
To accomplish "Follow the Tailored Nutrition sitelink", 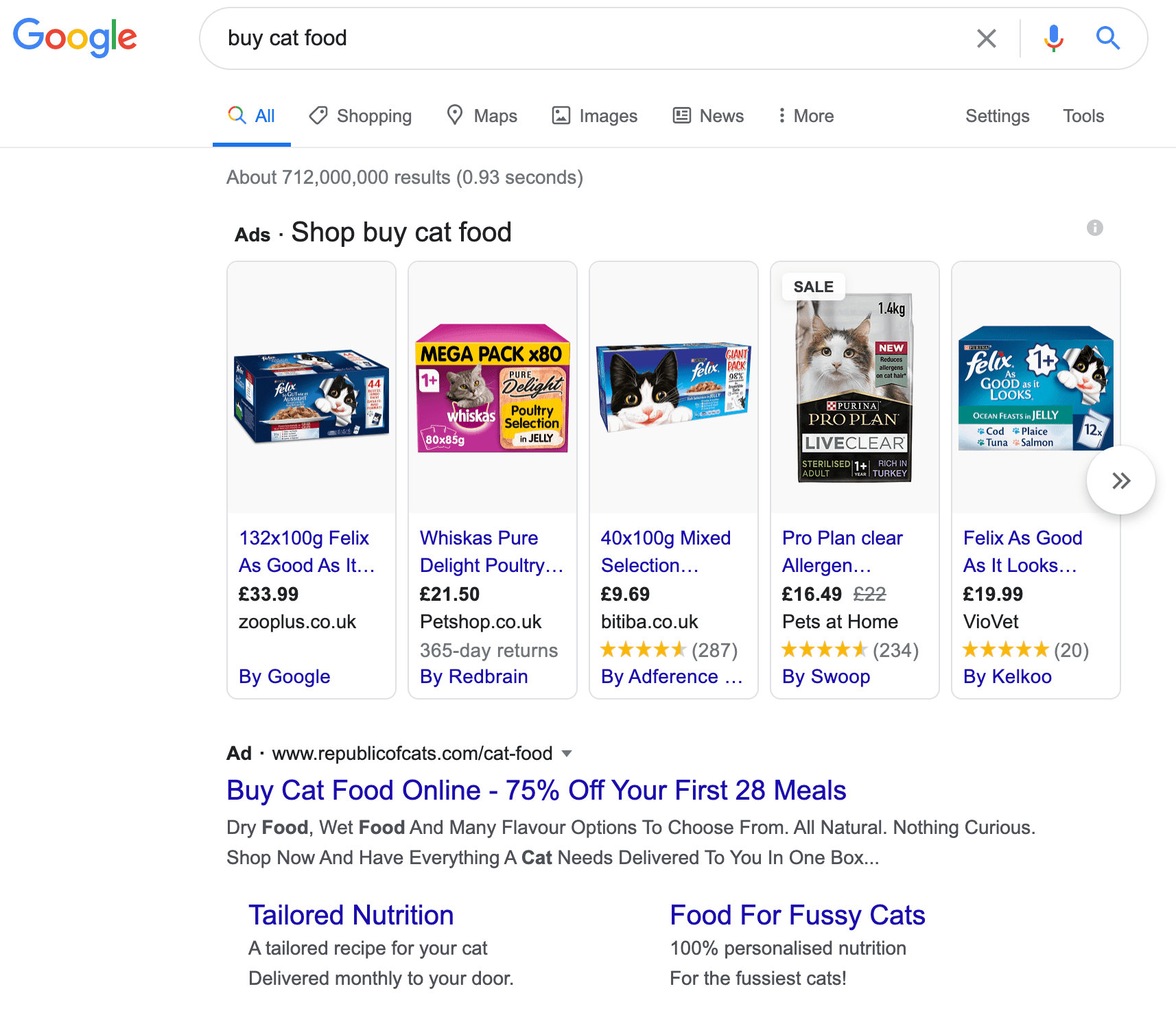I will pos(351,915).
